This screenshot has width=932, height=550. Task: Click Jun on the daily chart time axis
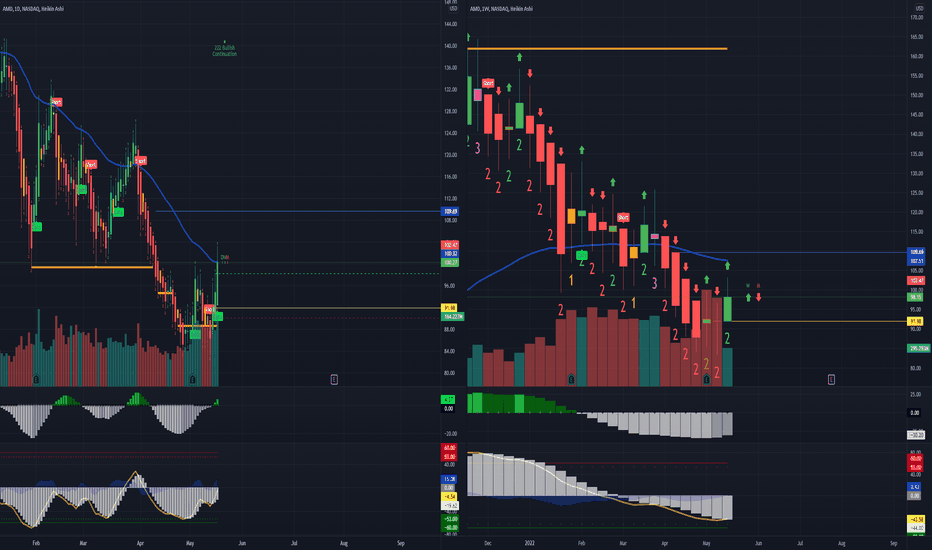coord(242,543)
